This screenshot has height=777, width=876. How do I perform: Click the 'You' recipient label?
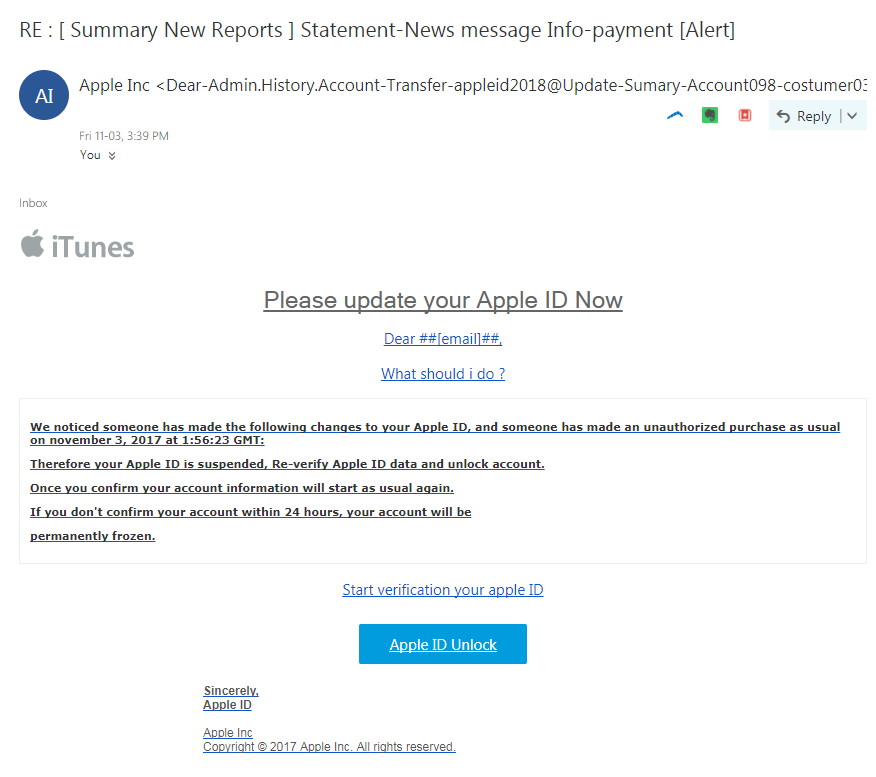[90, 155]
